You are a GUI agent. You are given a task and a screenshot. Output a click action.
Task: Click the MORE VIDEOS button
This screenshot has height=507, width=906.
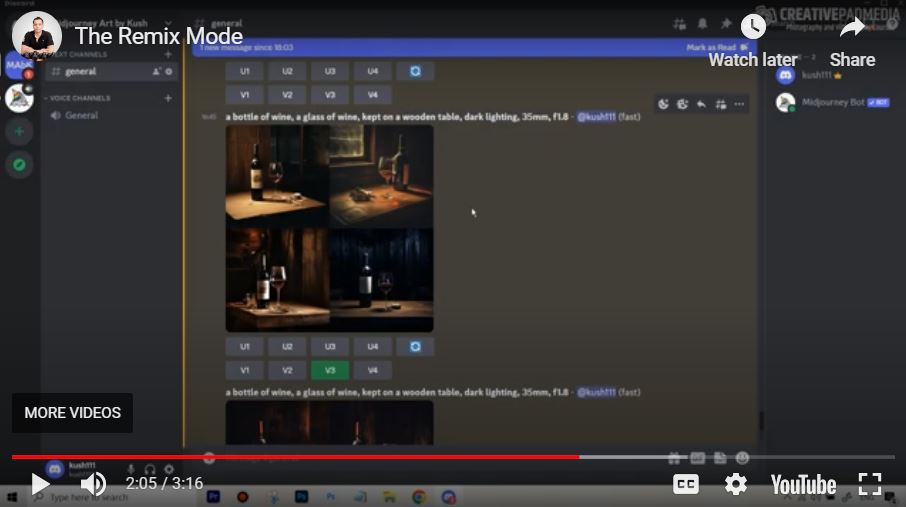[x=72, y=413]
